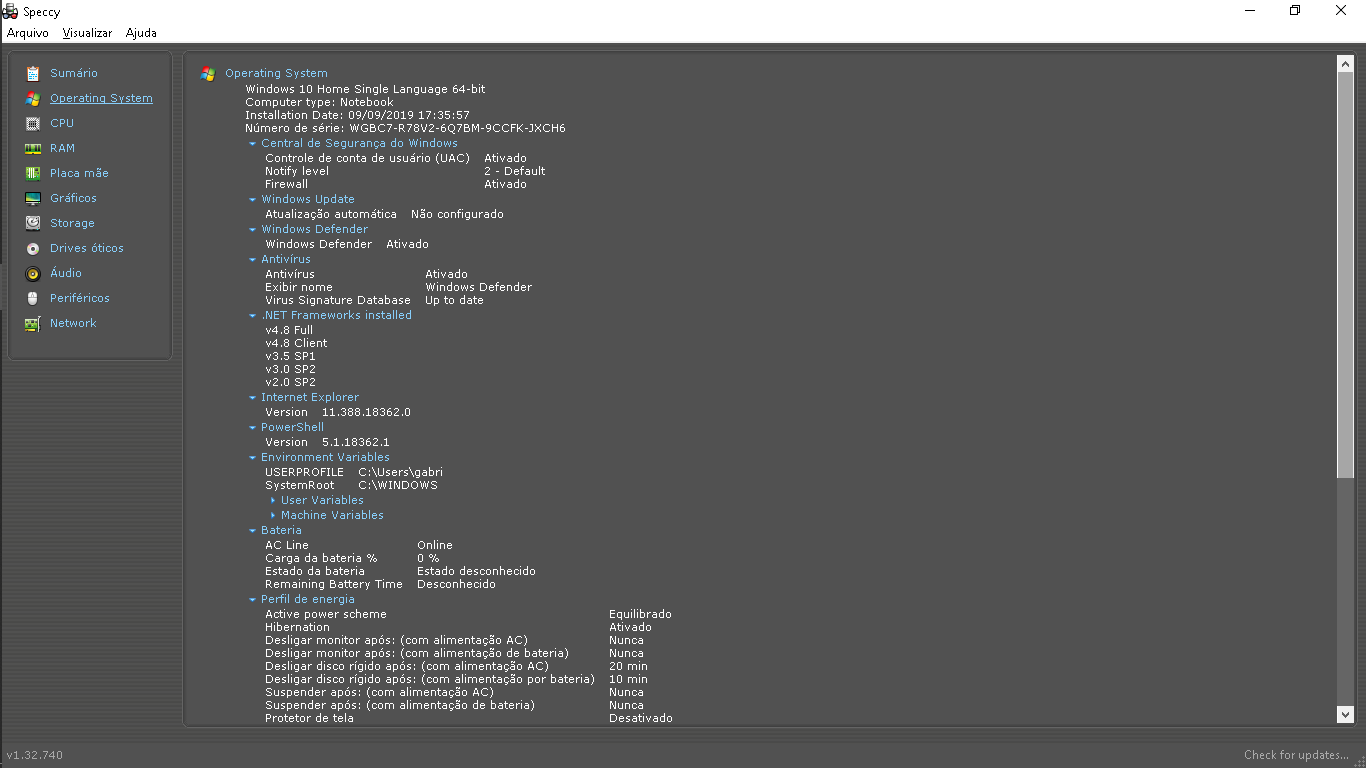1366x768 pixels.
Task: Collapse the PowerShell section
Action: point(252,428)
